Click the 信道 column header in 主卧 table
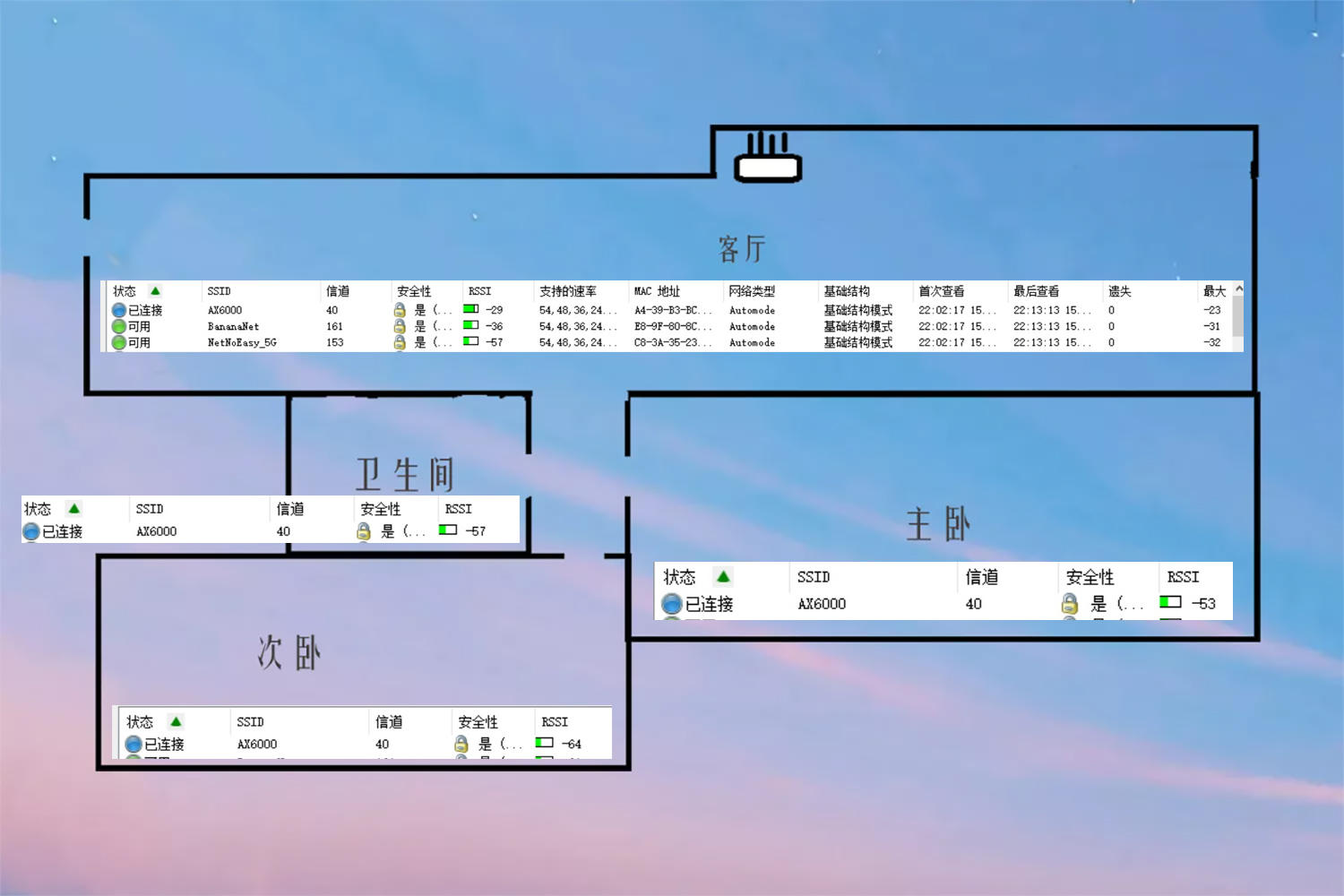The height and width of the screenshot is (896, 1344). pyautogui.click(x=976, y=576)
